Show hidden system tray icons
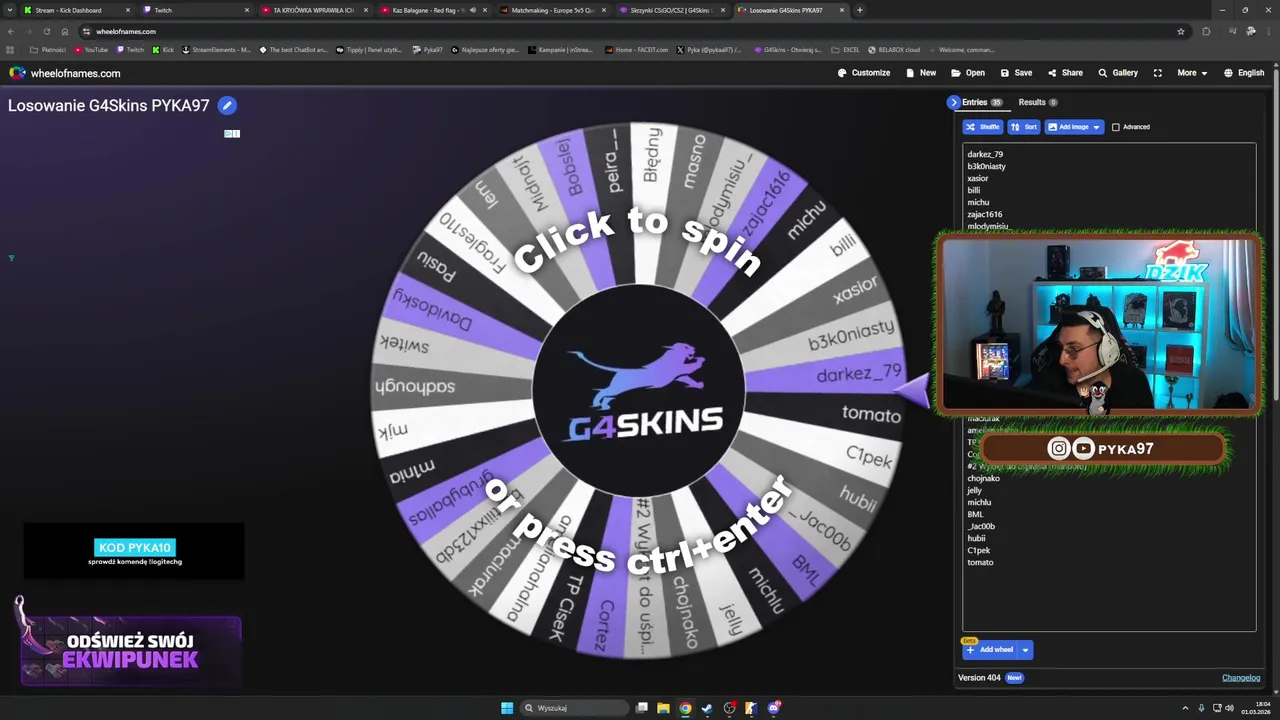1280x720 pixels. tap(1185, 708)
